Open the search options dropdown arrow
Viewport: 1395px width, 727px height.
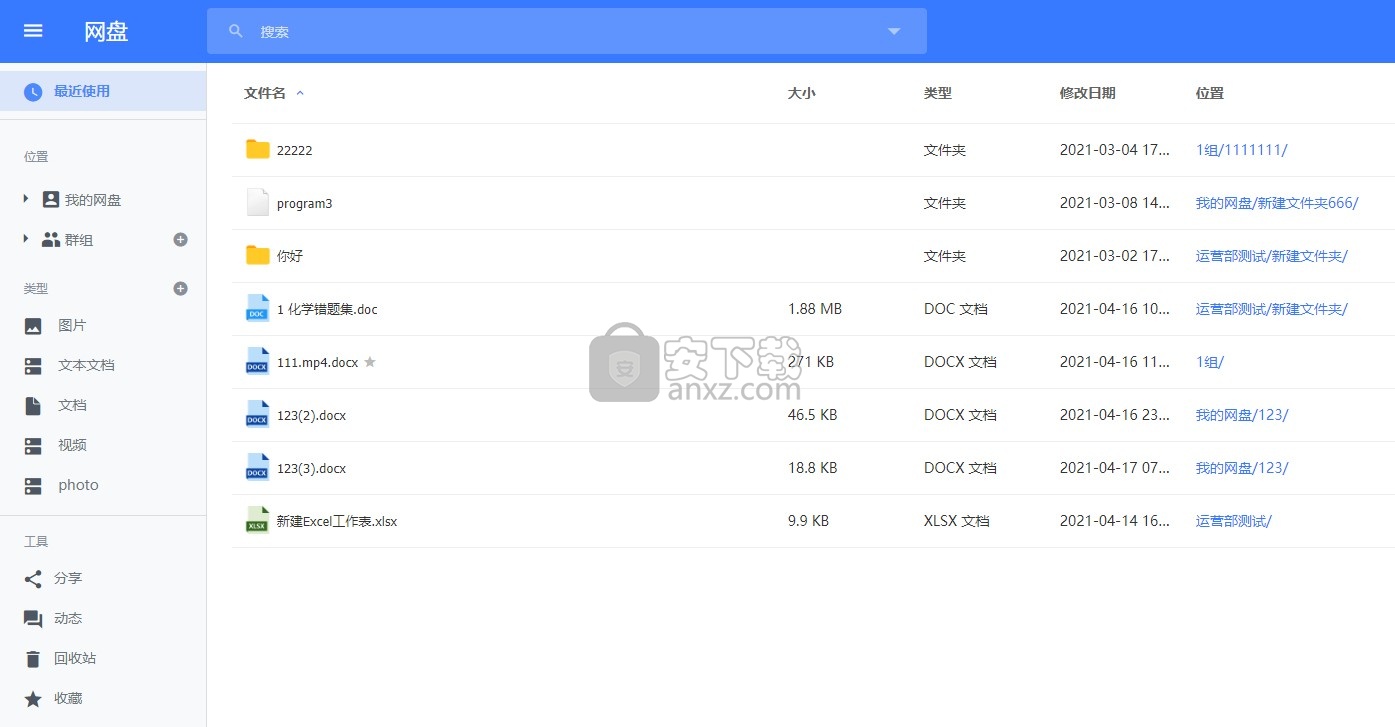click(x=894, y=31)
